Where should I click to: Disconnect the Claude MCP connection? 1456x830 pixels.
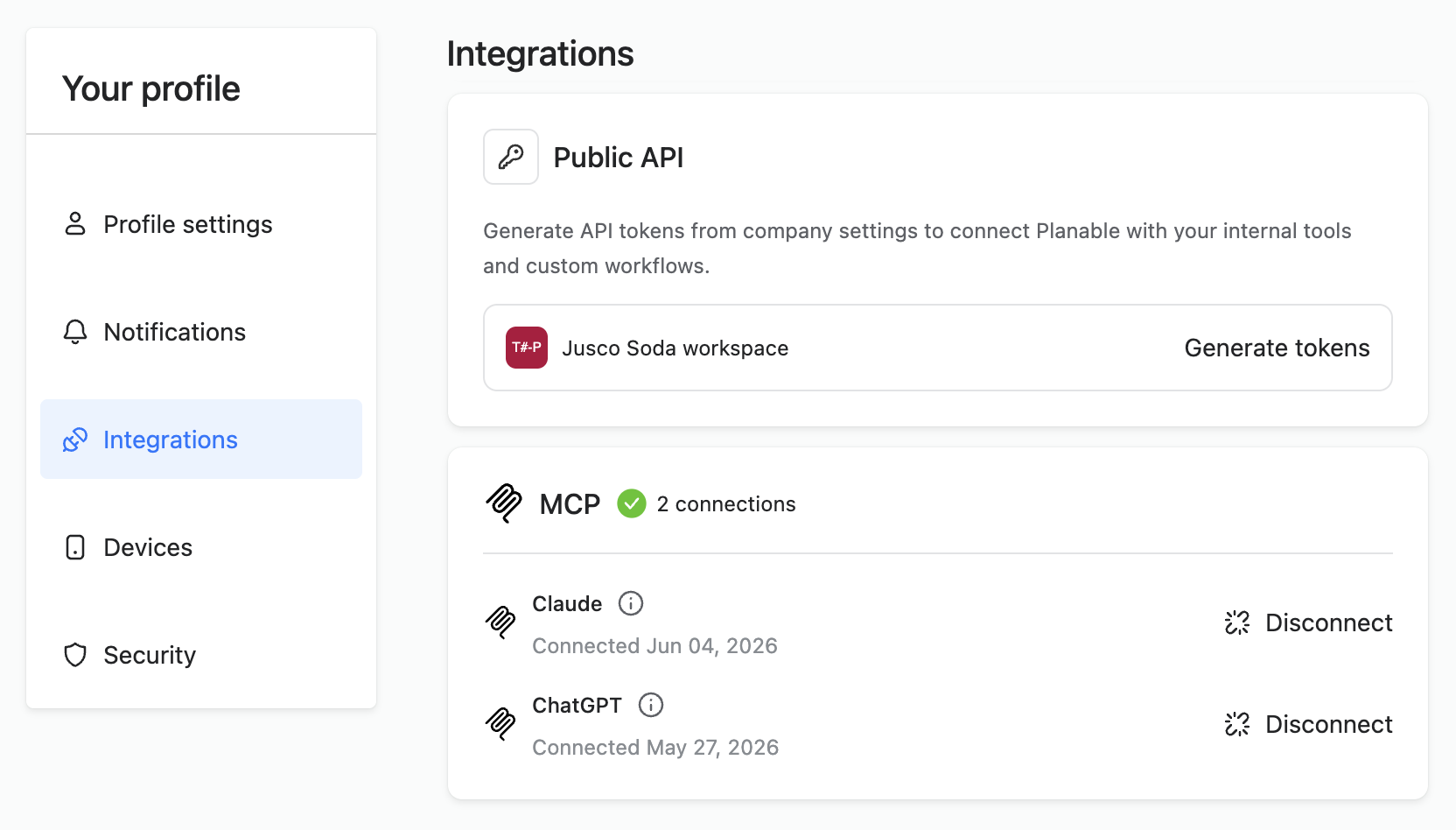click(1308, 622)
